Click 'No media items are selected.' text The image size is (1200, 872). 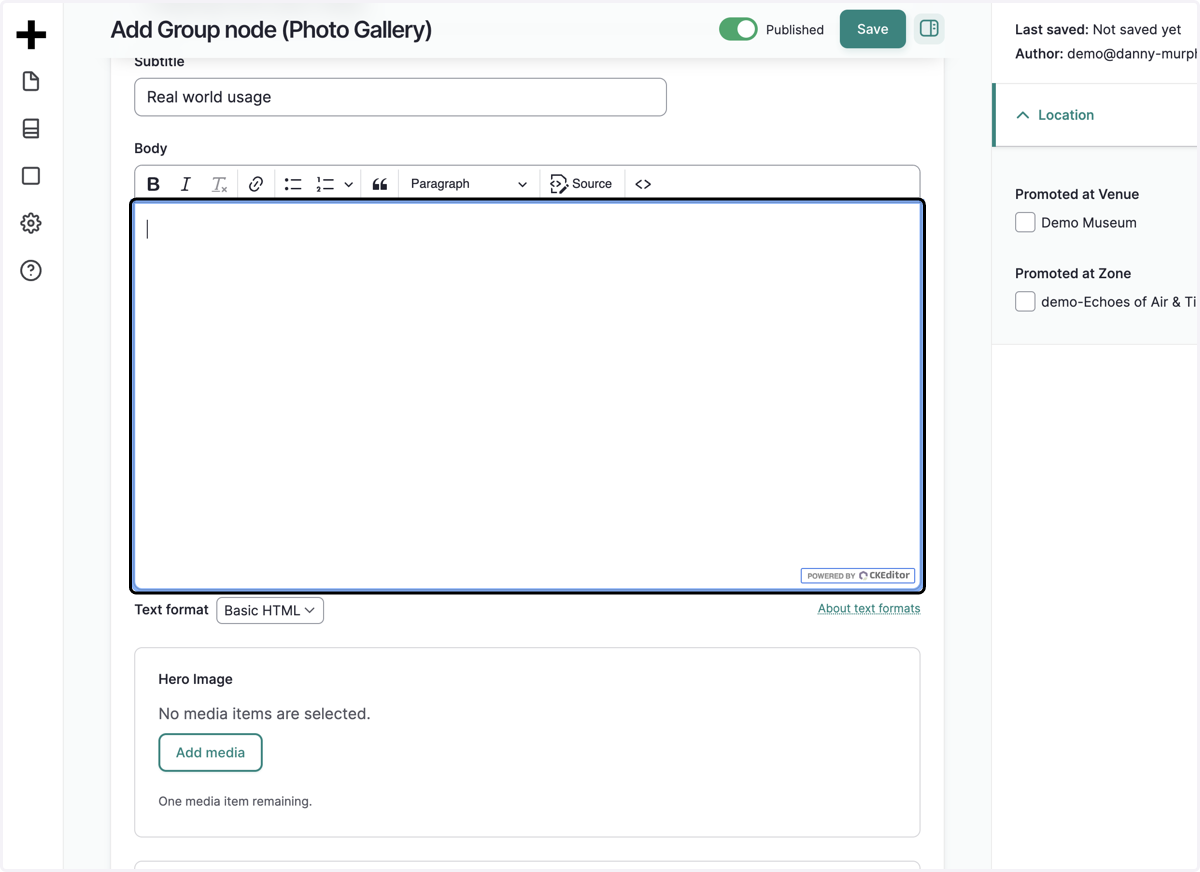[264, 714]
